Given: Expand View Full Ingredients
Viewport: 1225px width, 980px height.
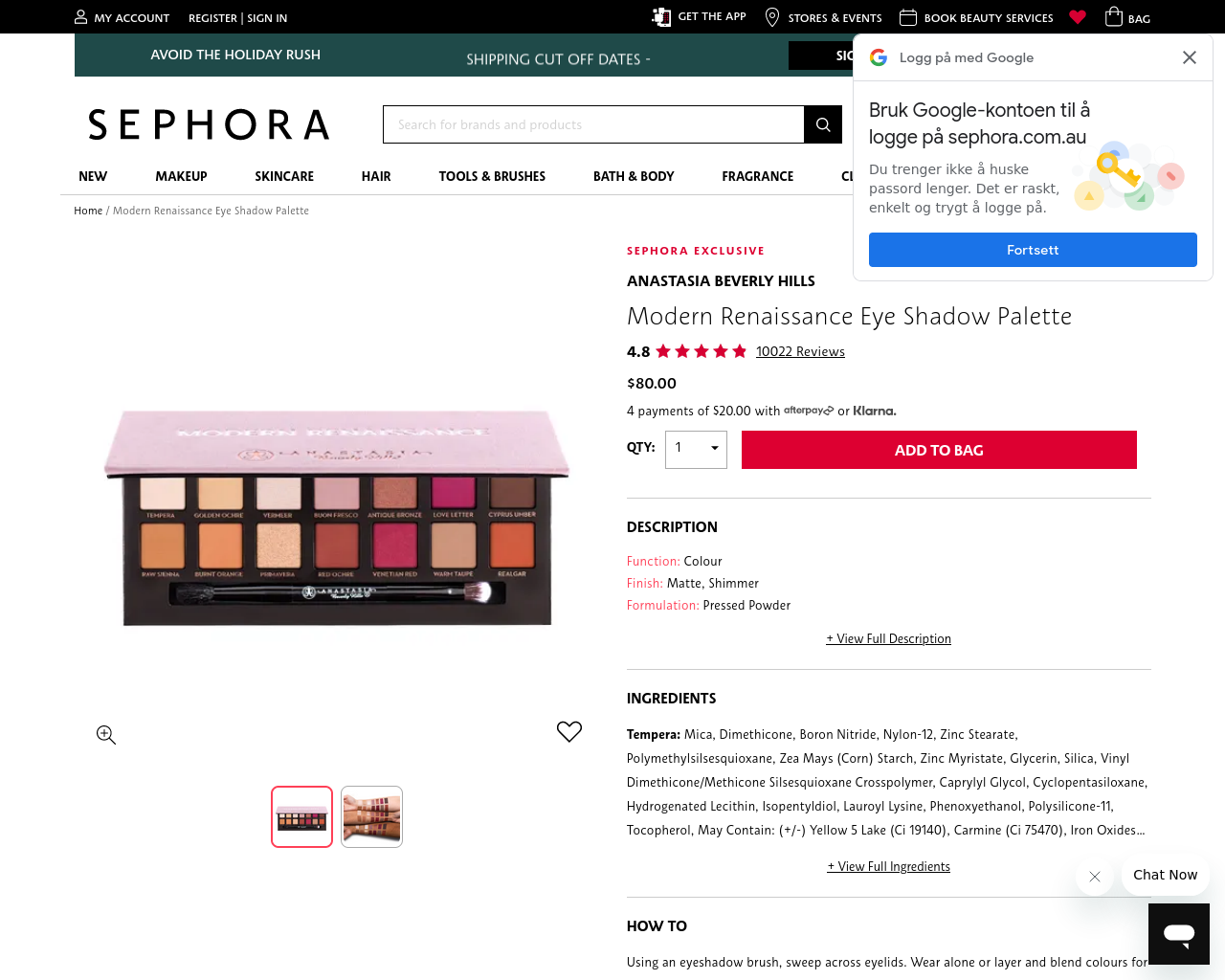Looking at the screenshot, I should pyautogui.click(x=889, y=866).
